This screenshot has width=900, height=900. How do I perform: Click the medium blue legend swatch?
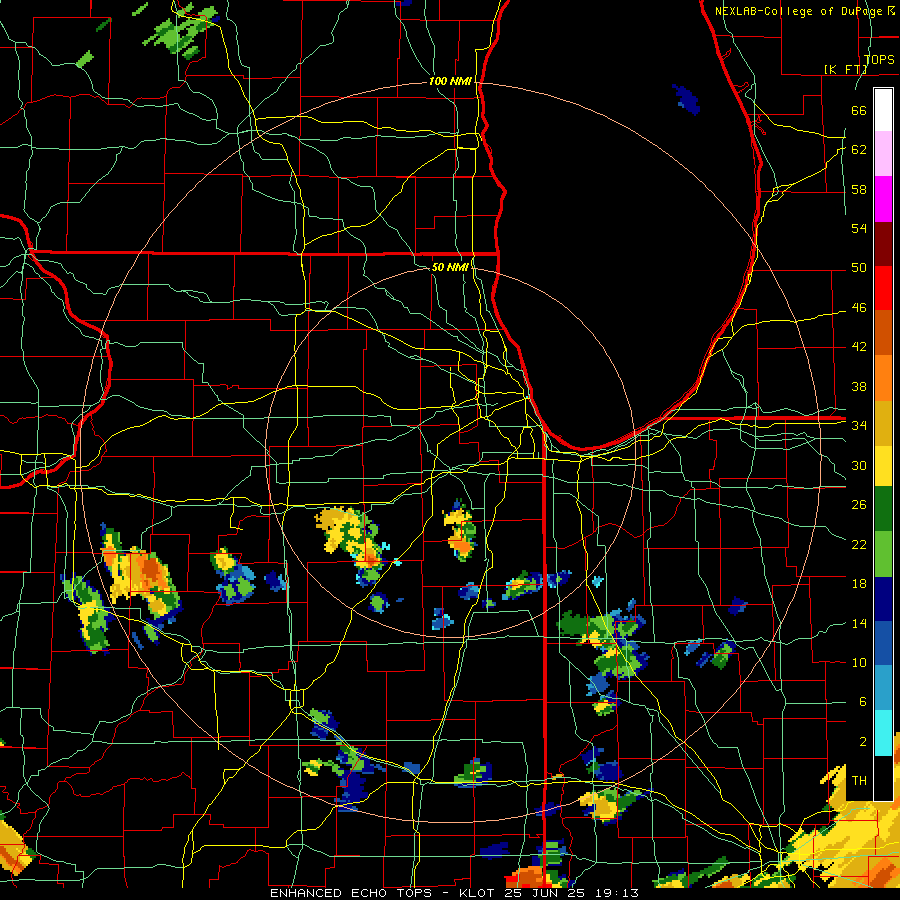tap(883, 643)
